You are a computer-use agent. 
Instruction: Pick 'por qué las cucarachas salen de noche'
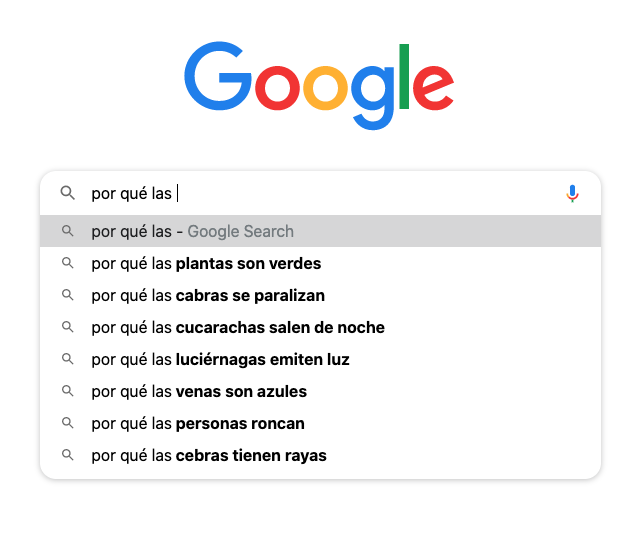(320, 327)
